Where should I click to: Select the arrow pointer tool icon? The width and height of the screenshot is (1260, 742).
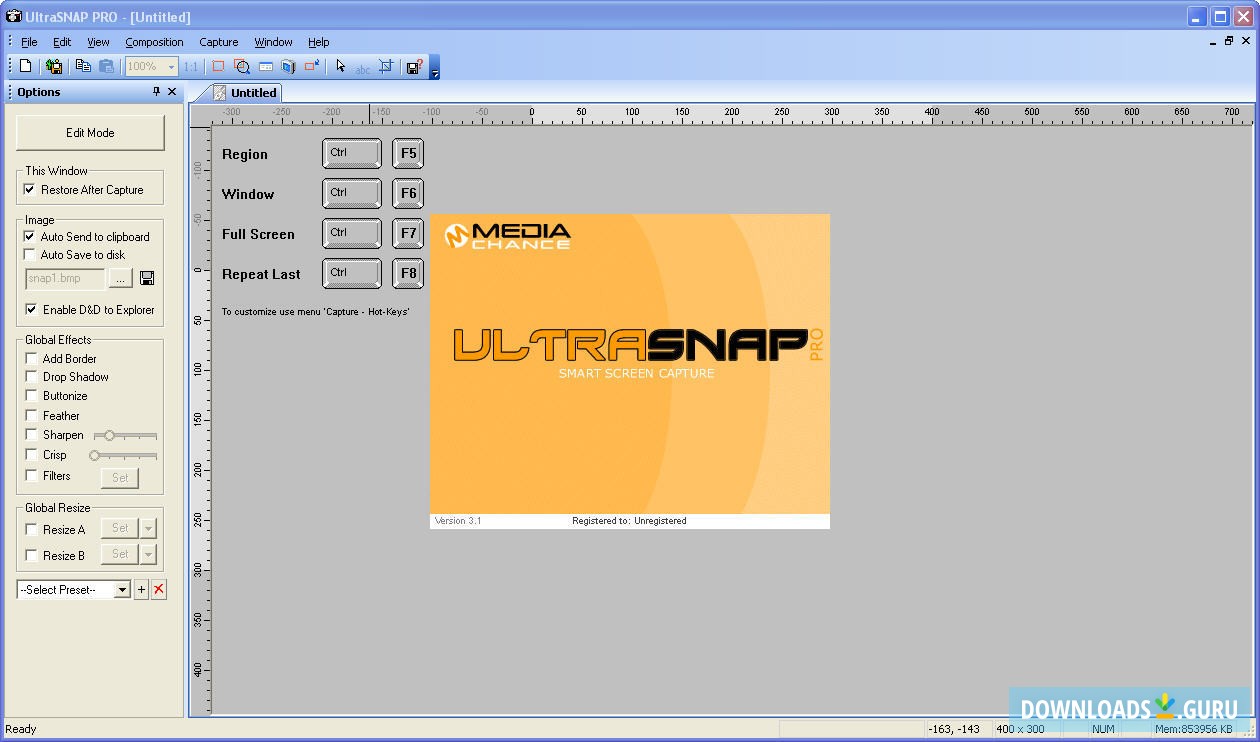point(340,66)
